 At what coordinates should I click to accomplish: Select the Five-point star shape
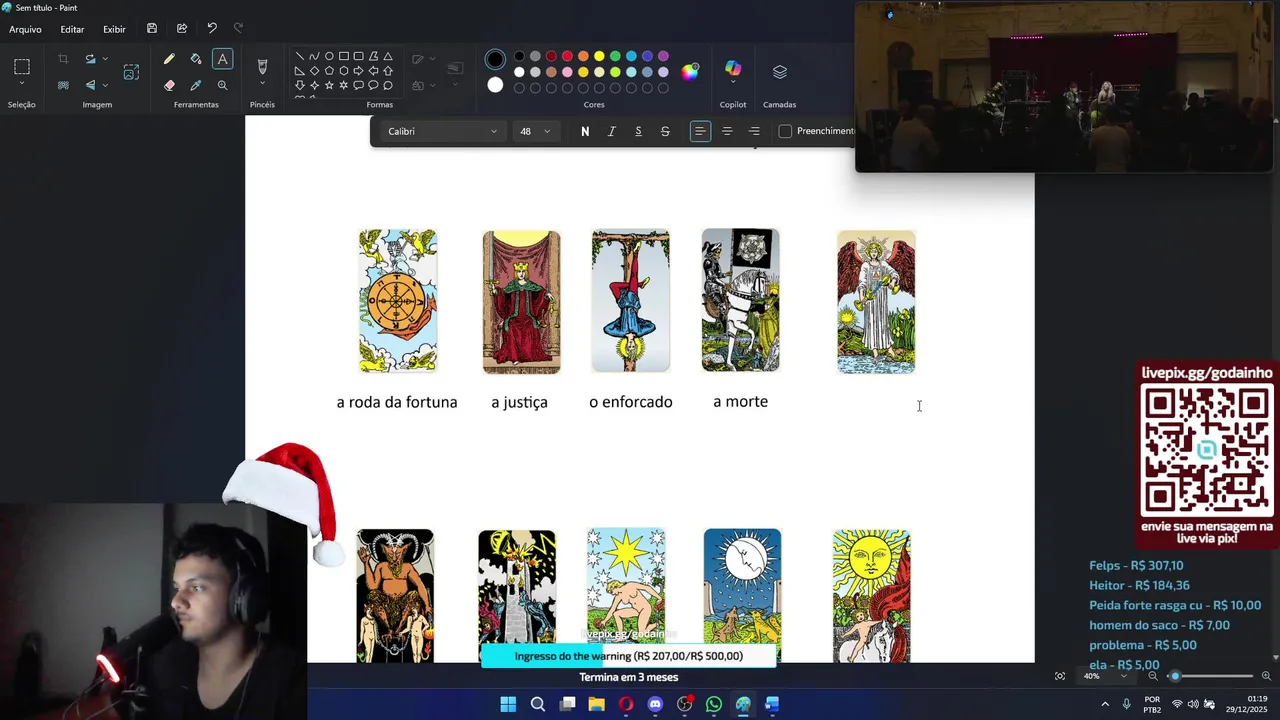tap(329, 86)
